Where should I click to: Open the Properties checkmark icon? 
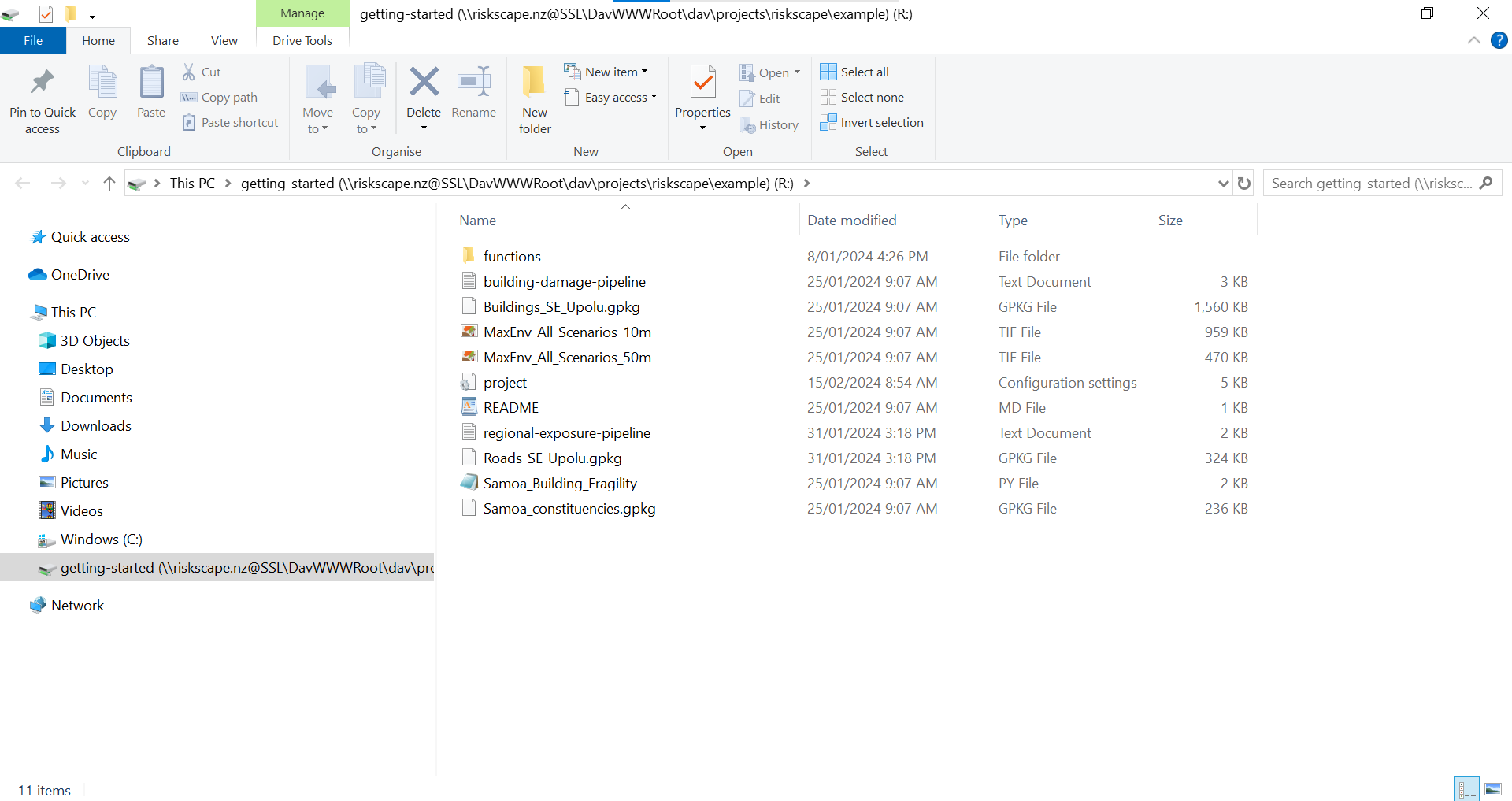point(702,83)
